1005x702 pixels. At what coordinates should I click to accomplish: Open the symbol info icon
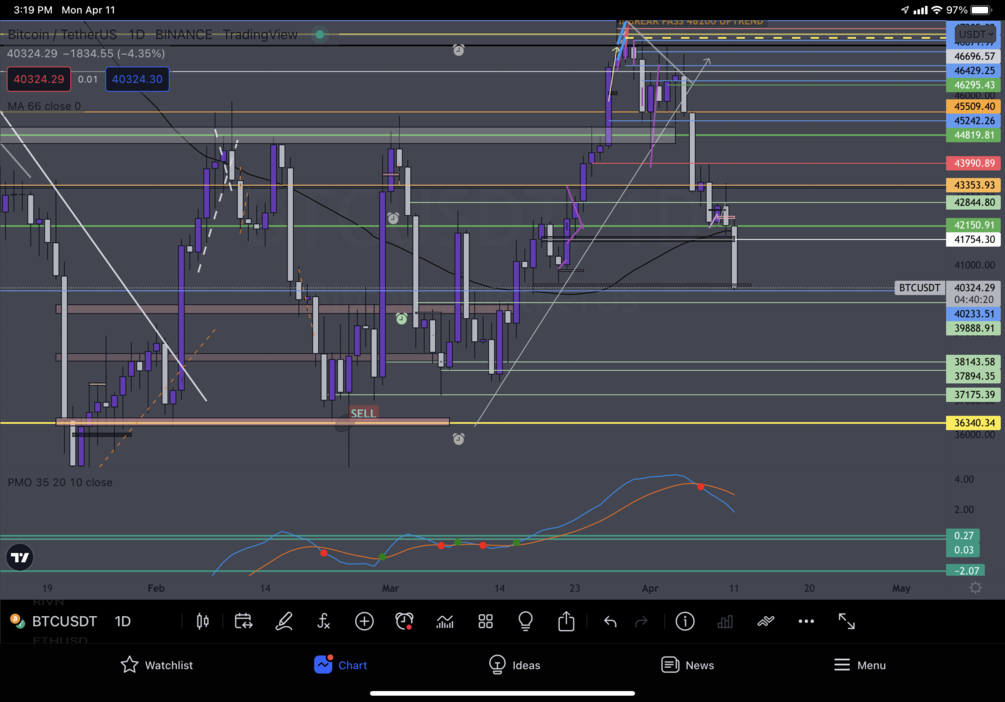click(685, 621)
